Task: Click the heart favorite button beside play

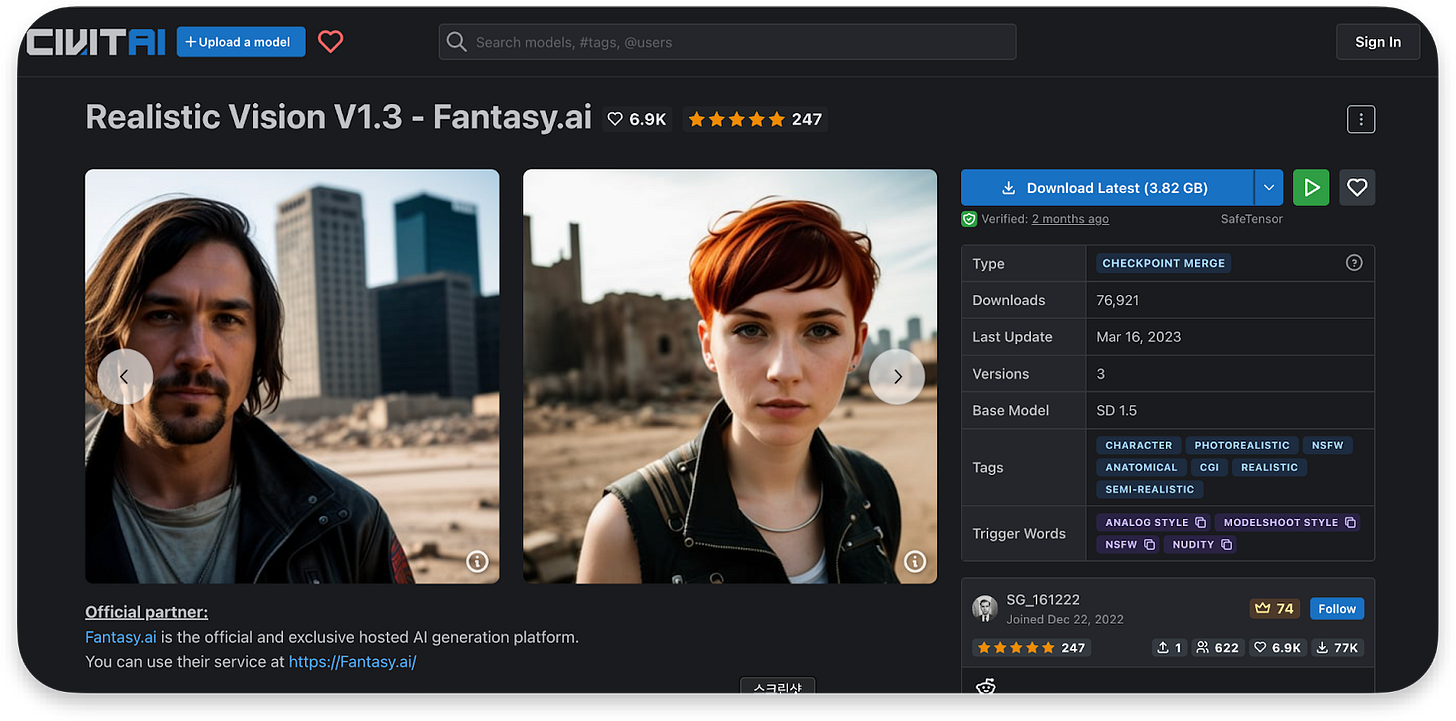Action: point(1357,188)
